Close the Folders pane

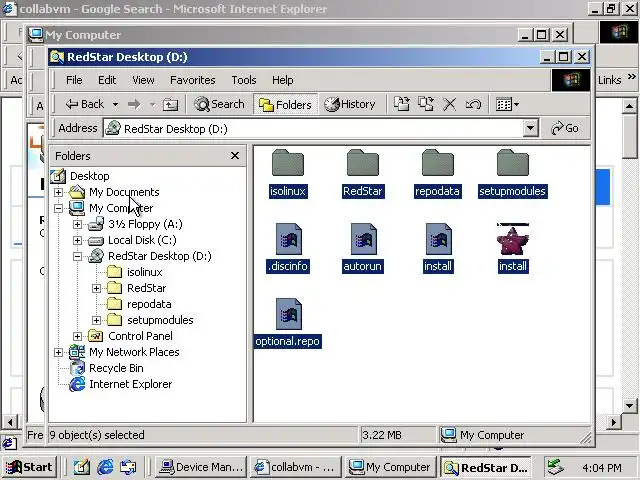235,156
